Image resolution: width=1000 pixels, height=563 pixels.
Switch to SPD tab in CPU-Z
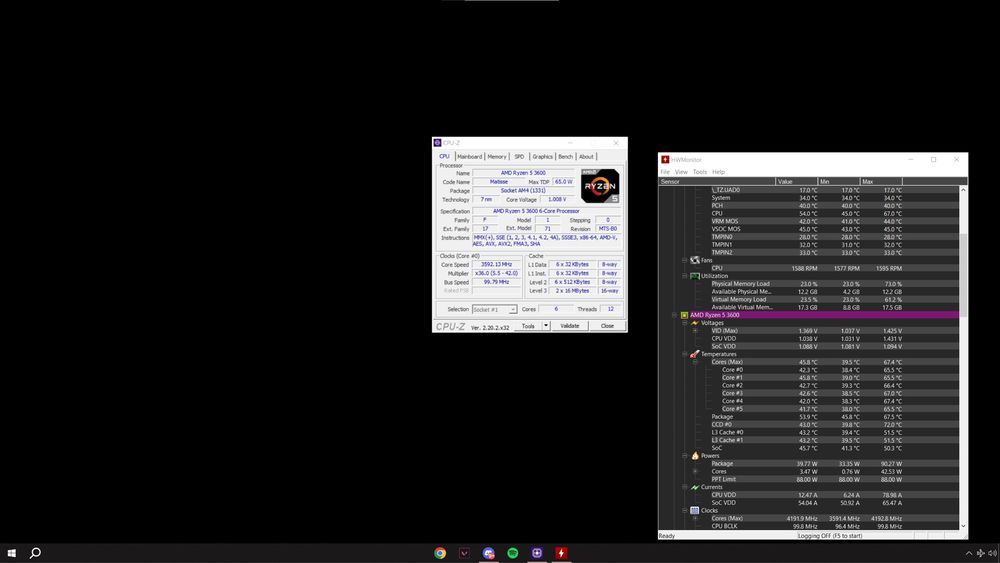point(519,156)
